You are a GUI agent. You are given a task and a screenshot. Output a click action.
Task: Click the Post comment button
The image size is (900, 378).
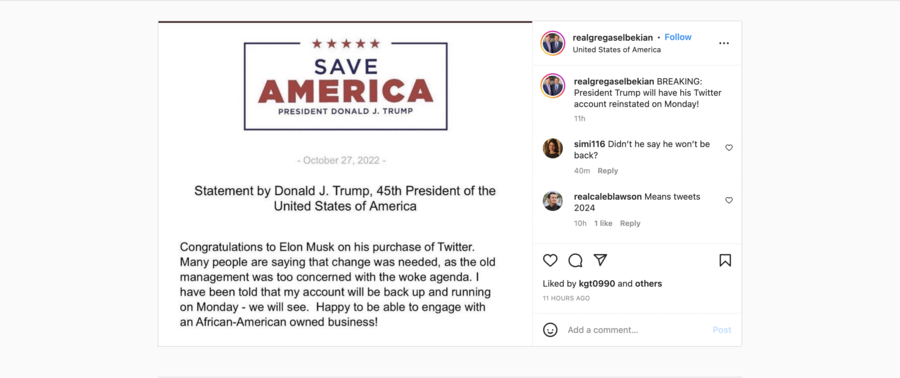(722, 330)
